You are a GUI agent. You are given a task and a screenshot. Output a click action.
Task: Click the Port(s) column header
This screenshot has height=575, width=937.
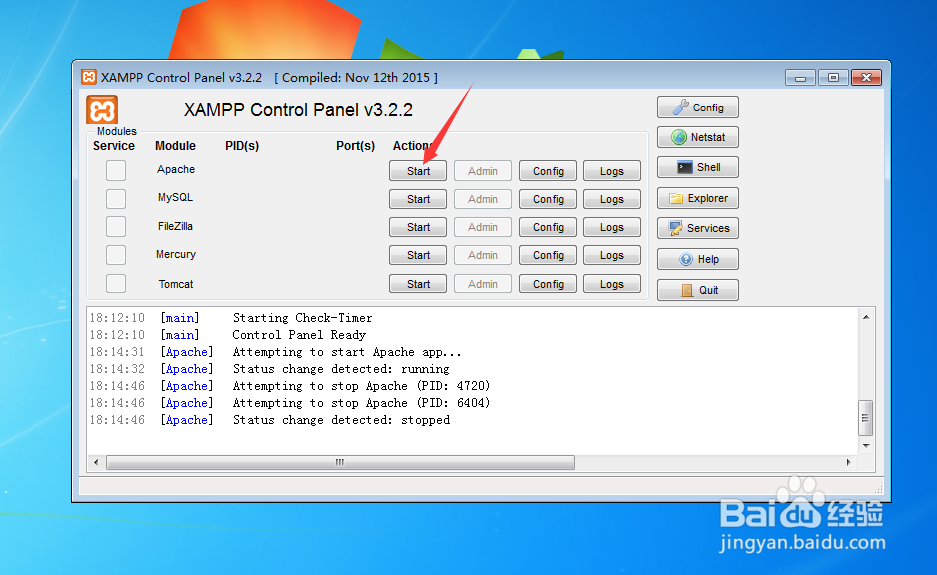coord(356,146)
